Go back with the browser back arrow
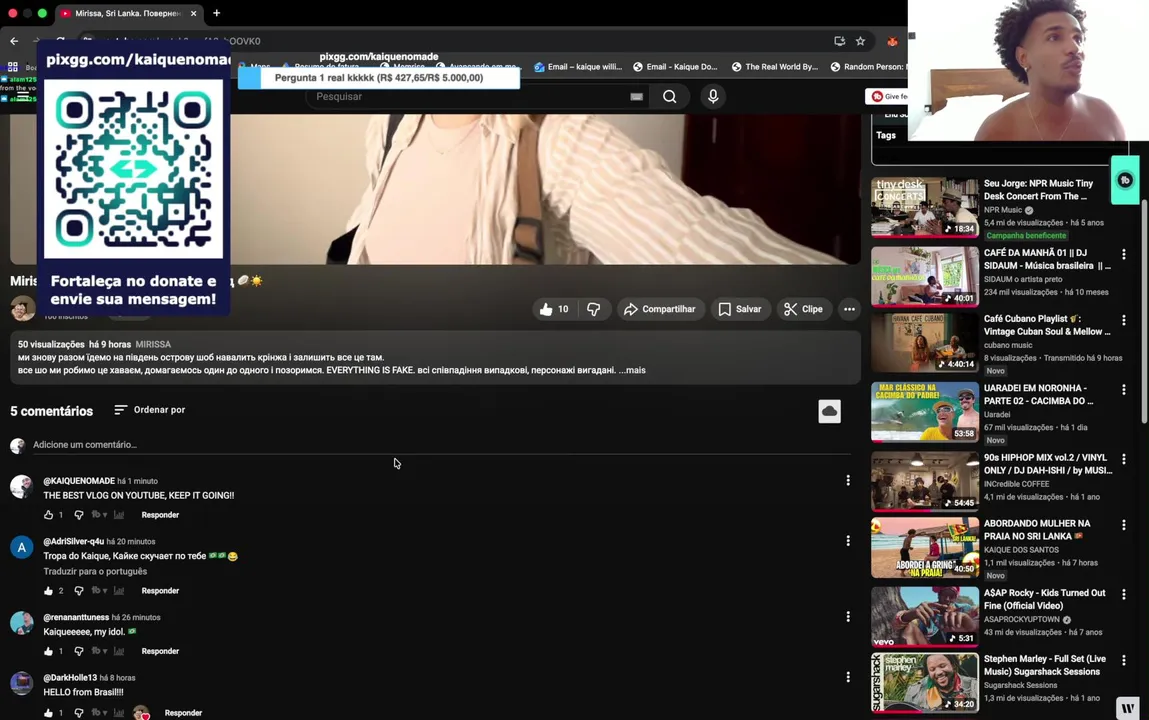1149x720 pixels. [14, 41]
